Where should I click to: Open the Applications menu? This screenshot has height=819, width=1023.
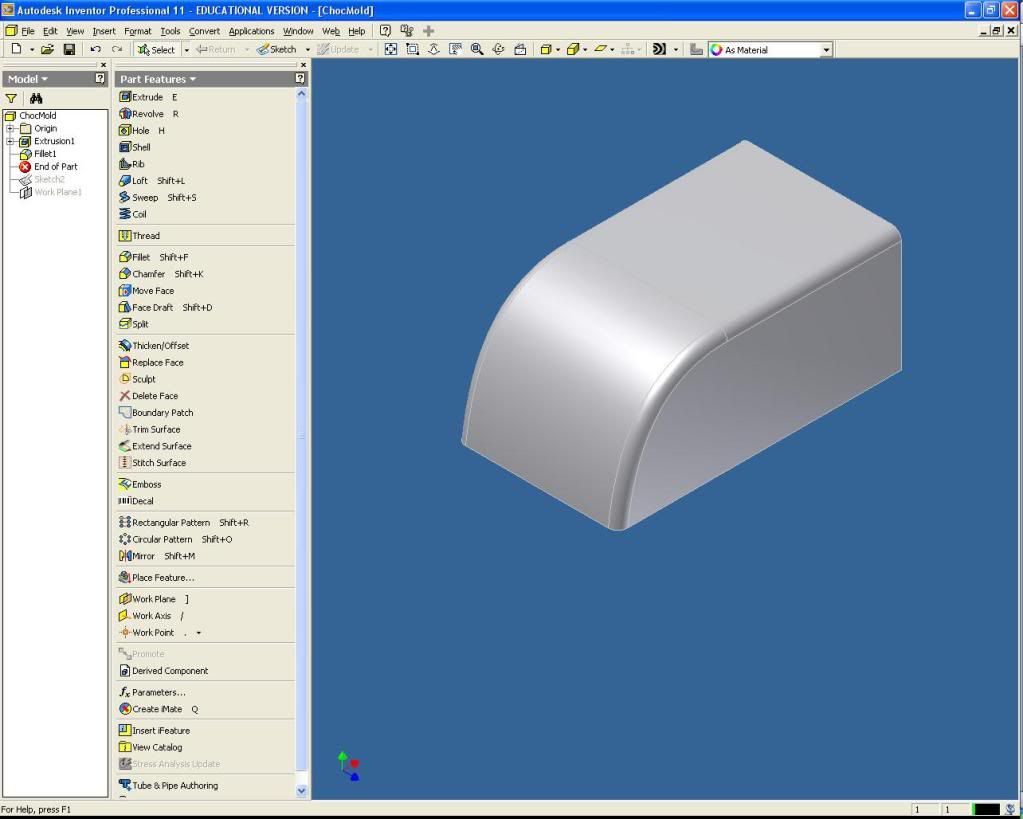251,31
